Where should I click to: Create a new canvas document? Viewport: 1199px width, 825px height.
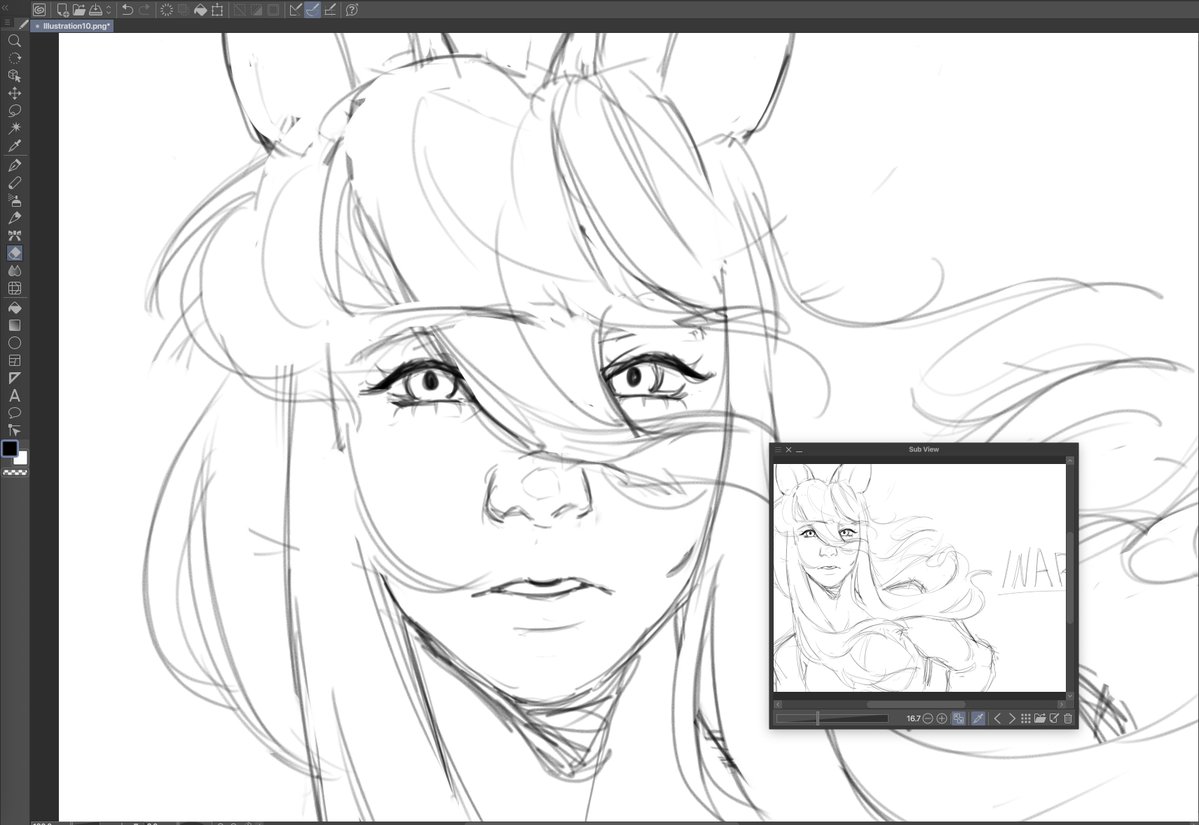(62, 10)
